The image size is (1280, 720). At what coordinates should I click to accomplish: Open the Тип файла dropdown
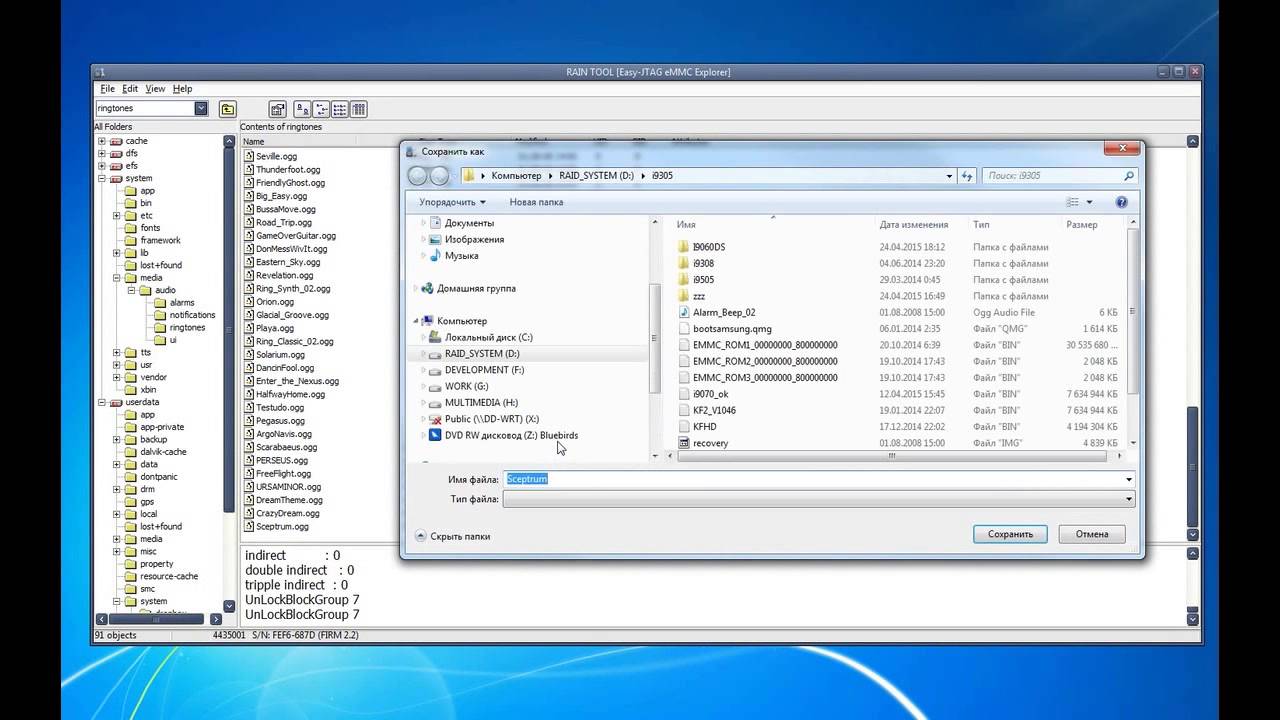point(819,499)
